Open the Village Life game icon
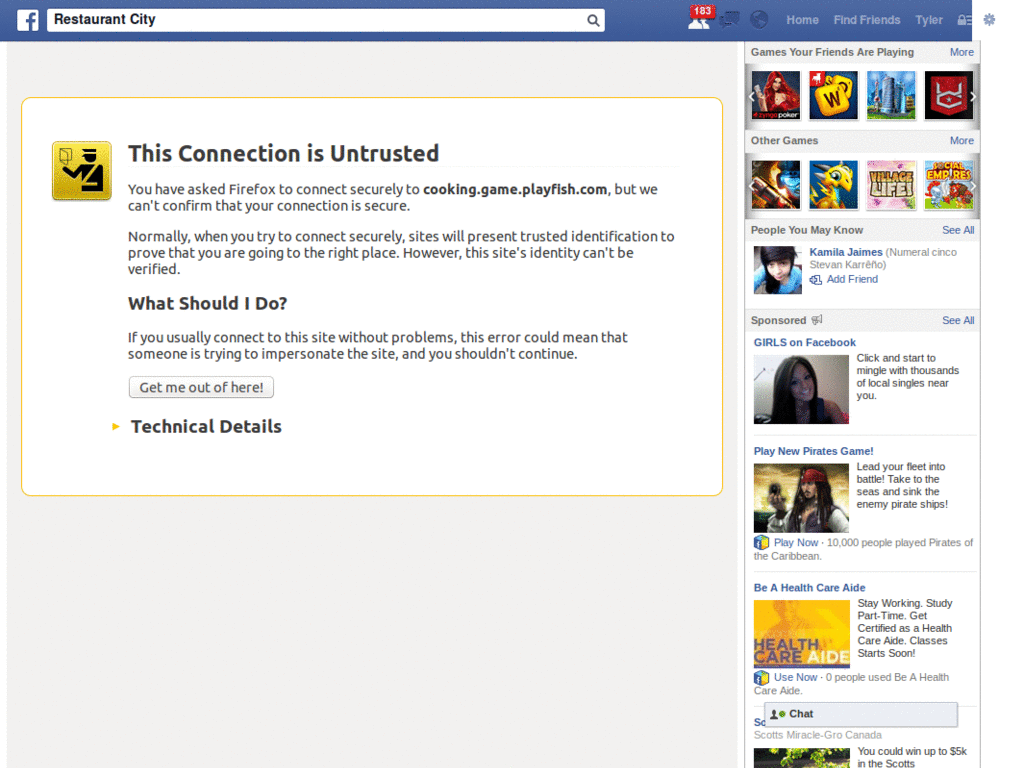 tap(891, 185)
